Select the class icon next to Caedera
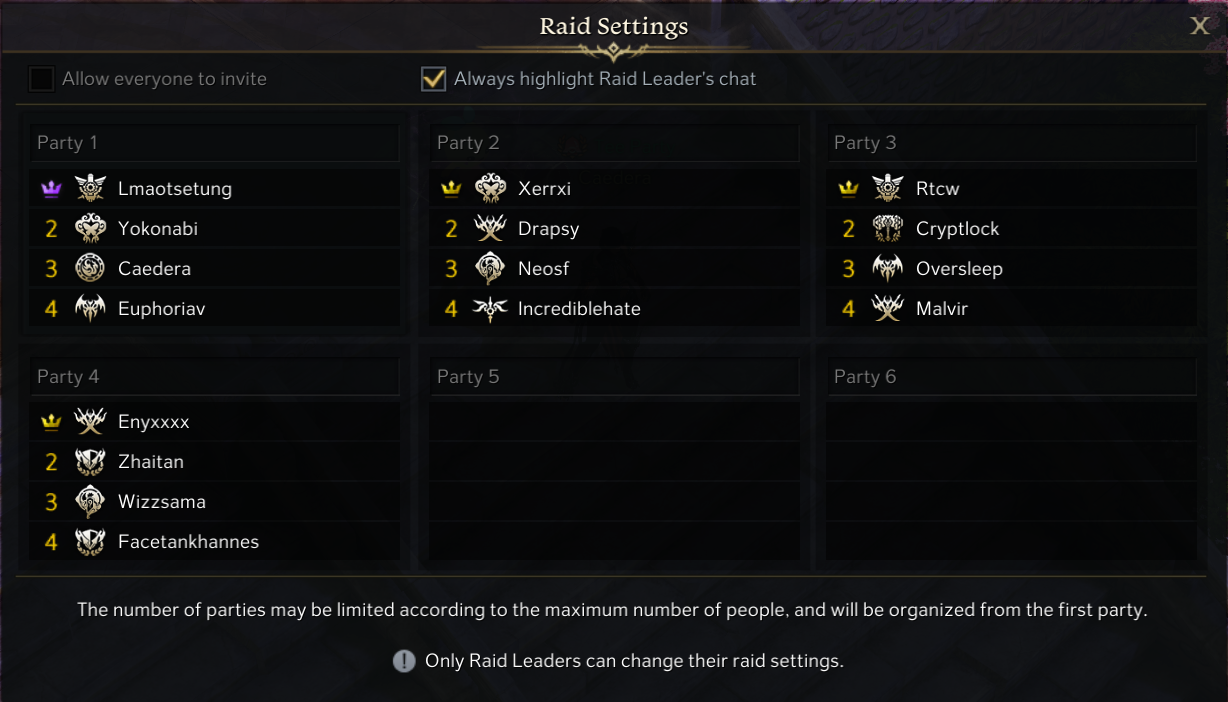The image size is (1228, 702). point(90,268)
